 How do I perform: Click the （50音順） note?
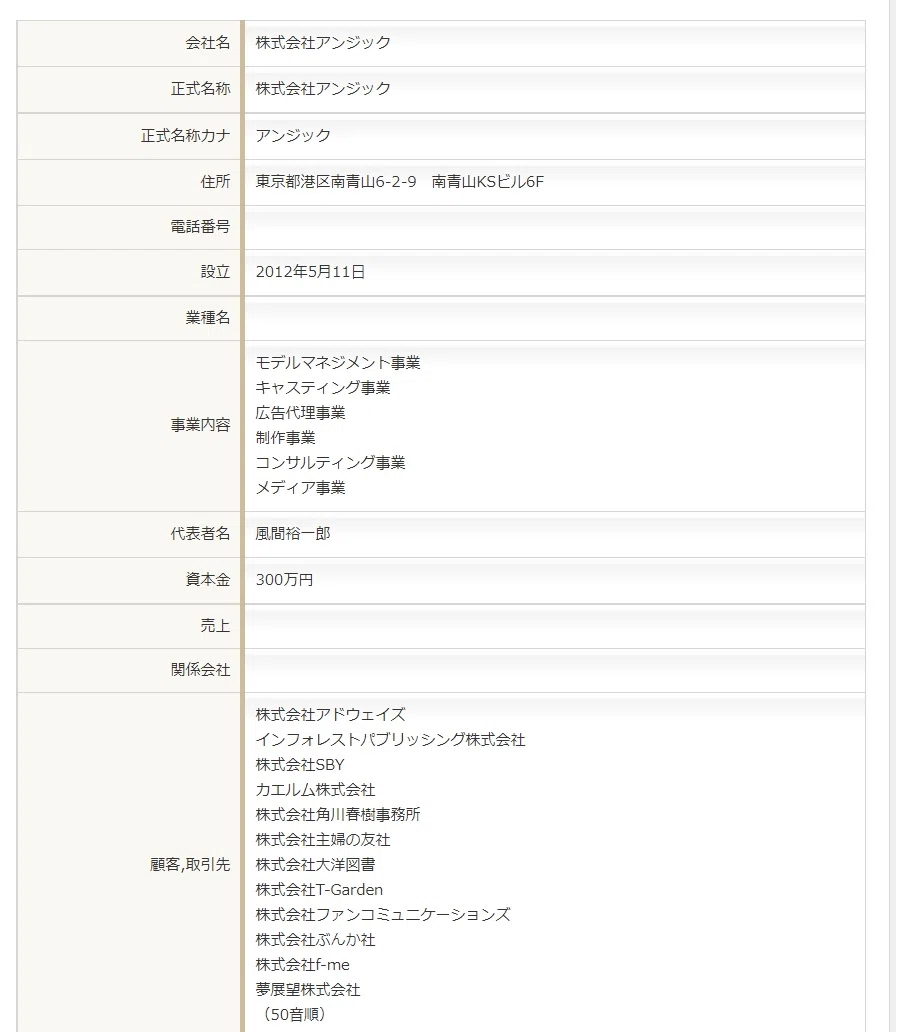click(293, 1015)
